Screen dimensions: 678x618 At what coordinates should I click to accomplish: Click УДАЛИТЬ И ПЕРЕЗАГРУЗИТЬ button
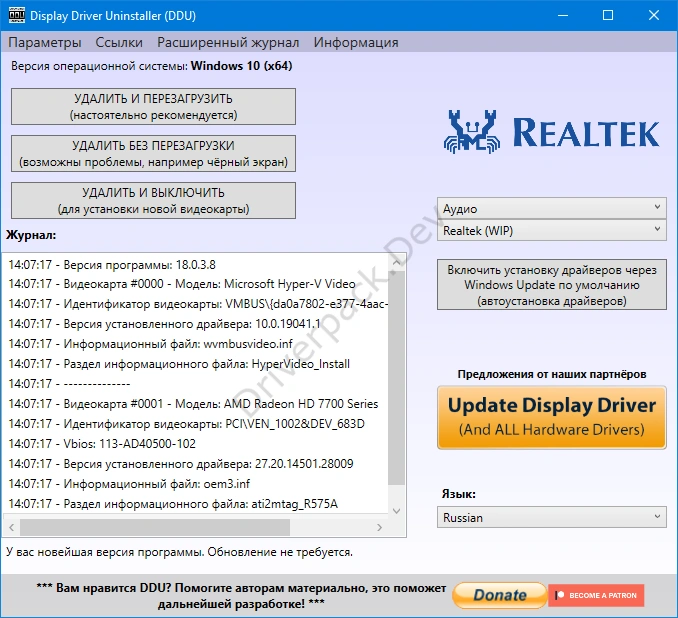[x=154, y=106]
